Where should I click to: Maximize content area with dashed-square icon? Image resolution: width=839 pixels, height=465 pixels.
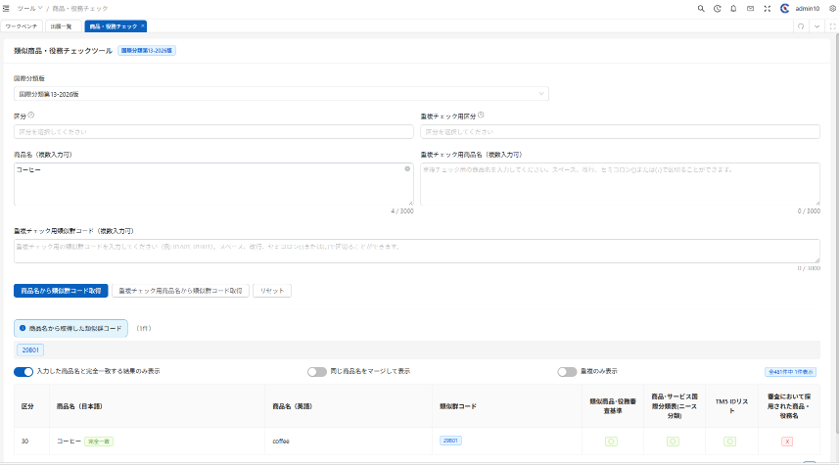833,26
